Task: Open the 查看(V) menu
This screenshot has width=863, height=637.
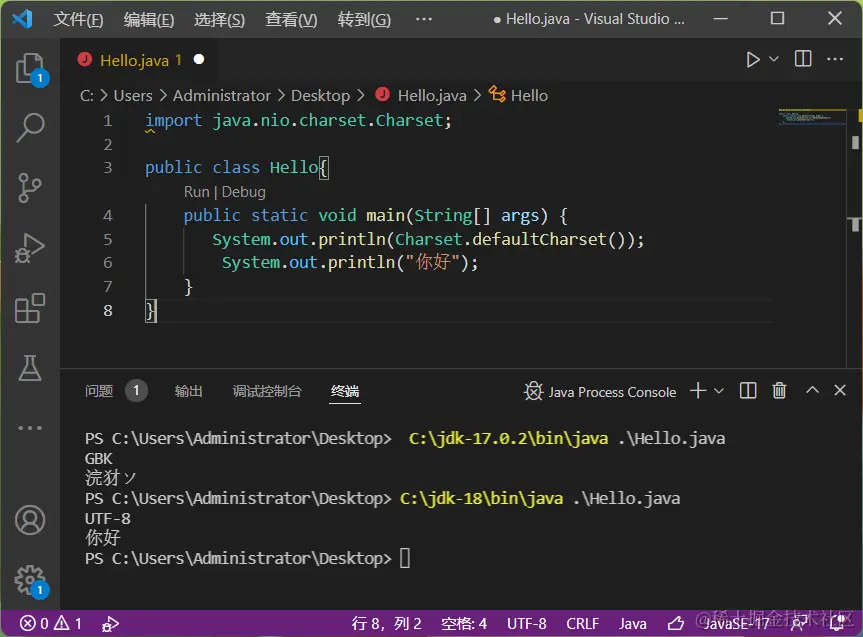Action: point(291,20)
